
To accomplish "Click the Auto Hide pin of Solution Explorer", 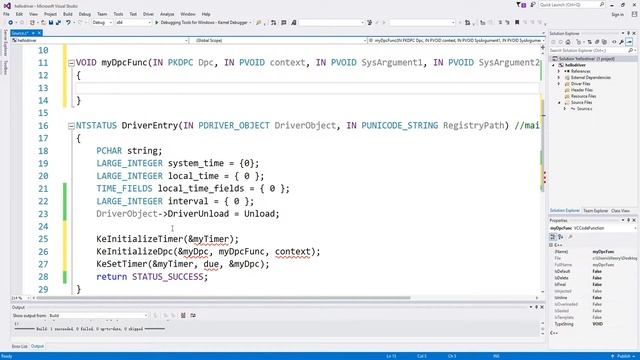I will 629,33.
